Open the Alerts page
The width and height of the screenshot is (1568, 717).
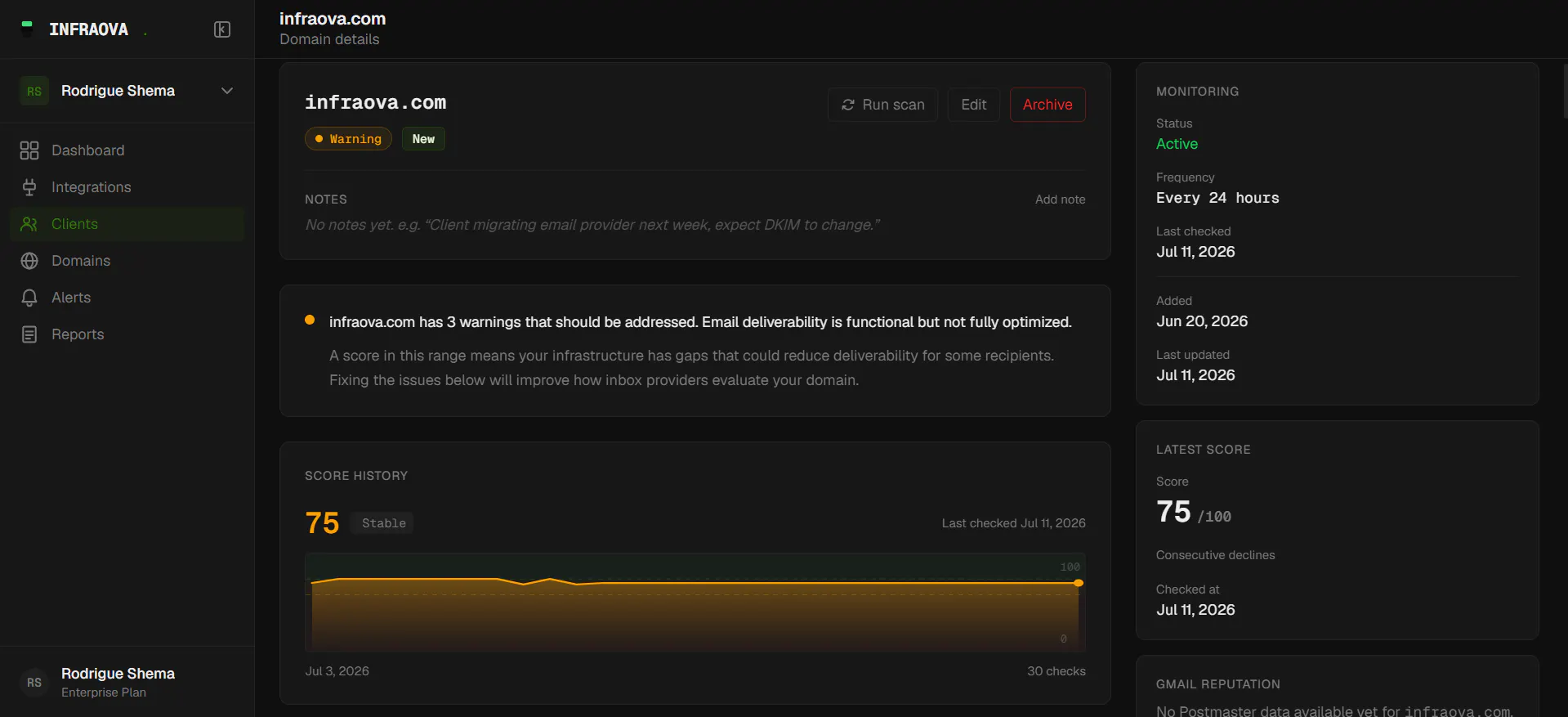coord(127,298)
